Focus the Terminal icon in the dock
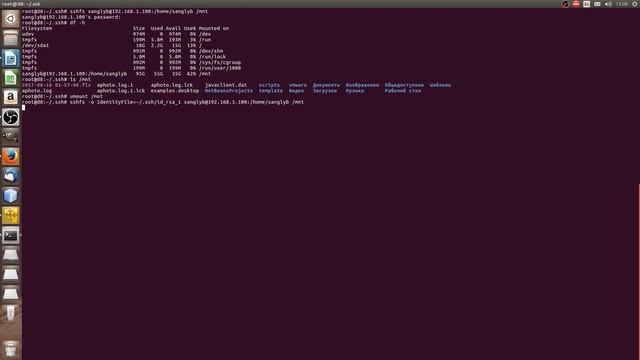The height and width of the screenshot is (360, 640). (11, 236)
